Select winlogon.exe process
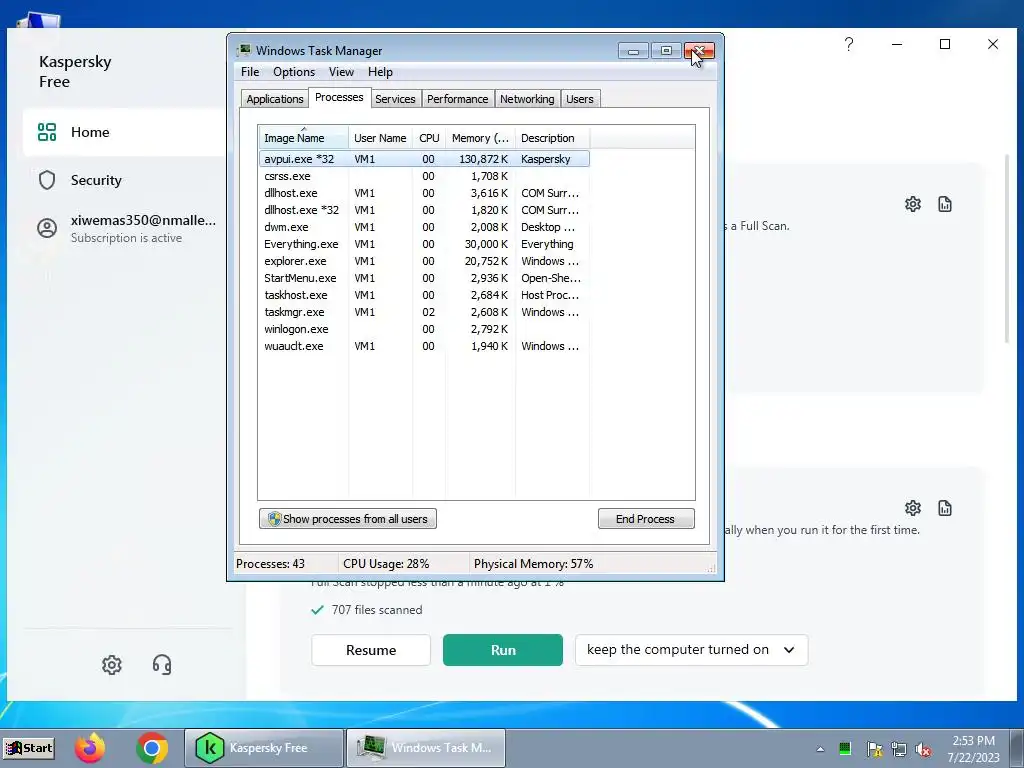 click(424, 328)
